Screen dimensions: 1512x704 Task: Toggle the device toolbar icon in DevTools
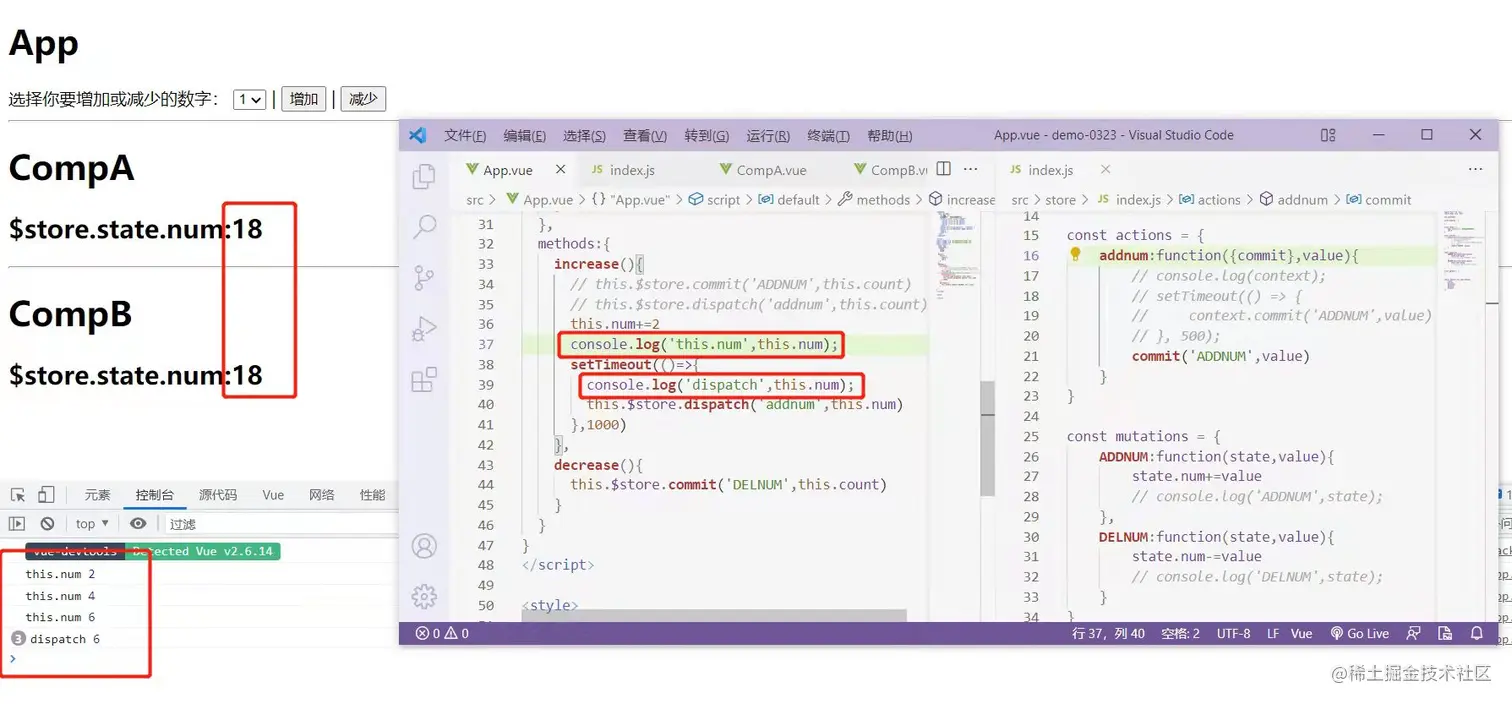(x=46, y=495)
